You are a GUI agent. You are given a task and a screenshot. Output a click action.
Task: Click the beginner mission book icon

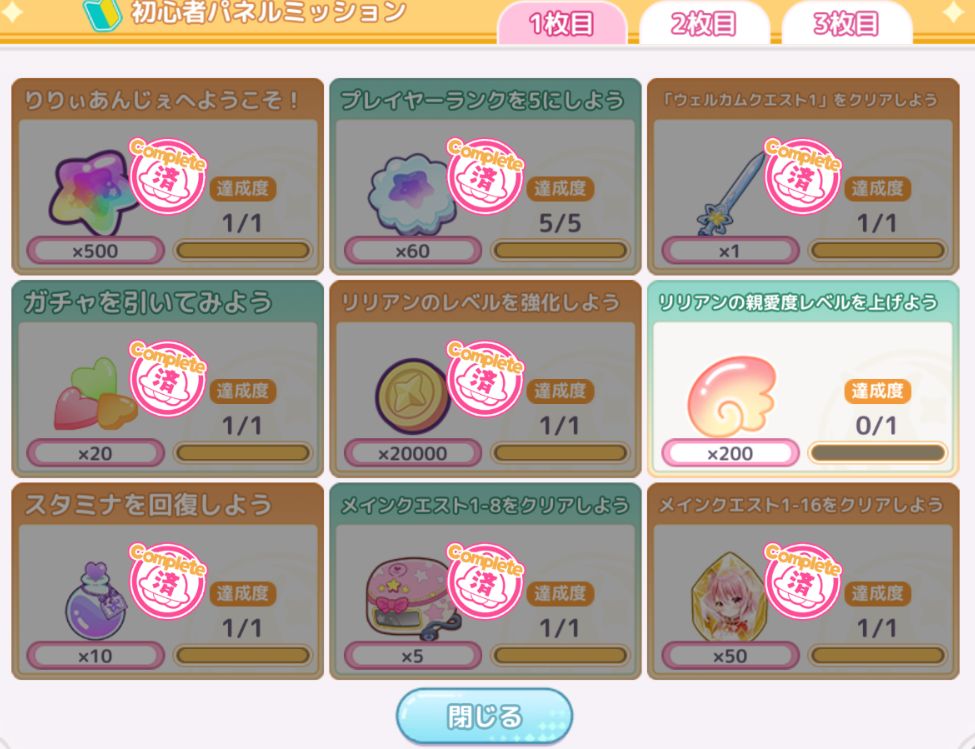click(101, 14)
